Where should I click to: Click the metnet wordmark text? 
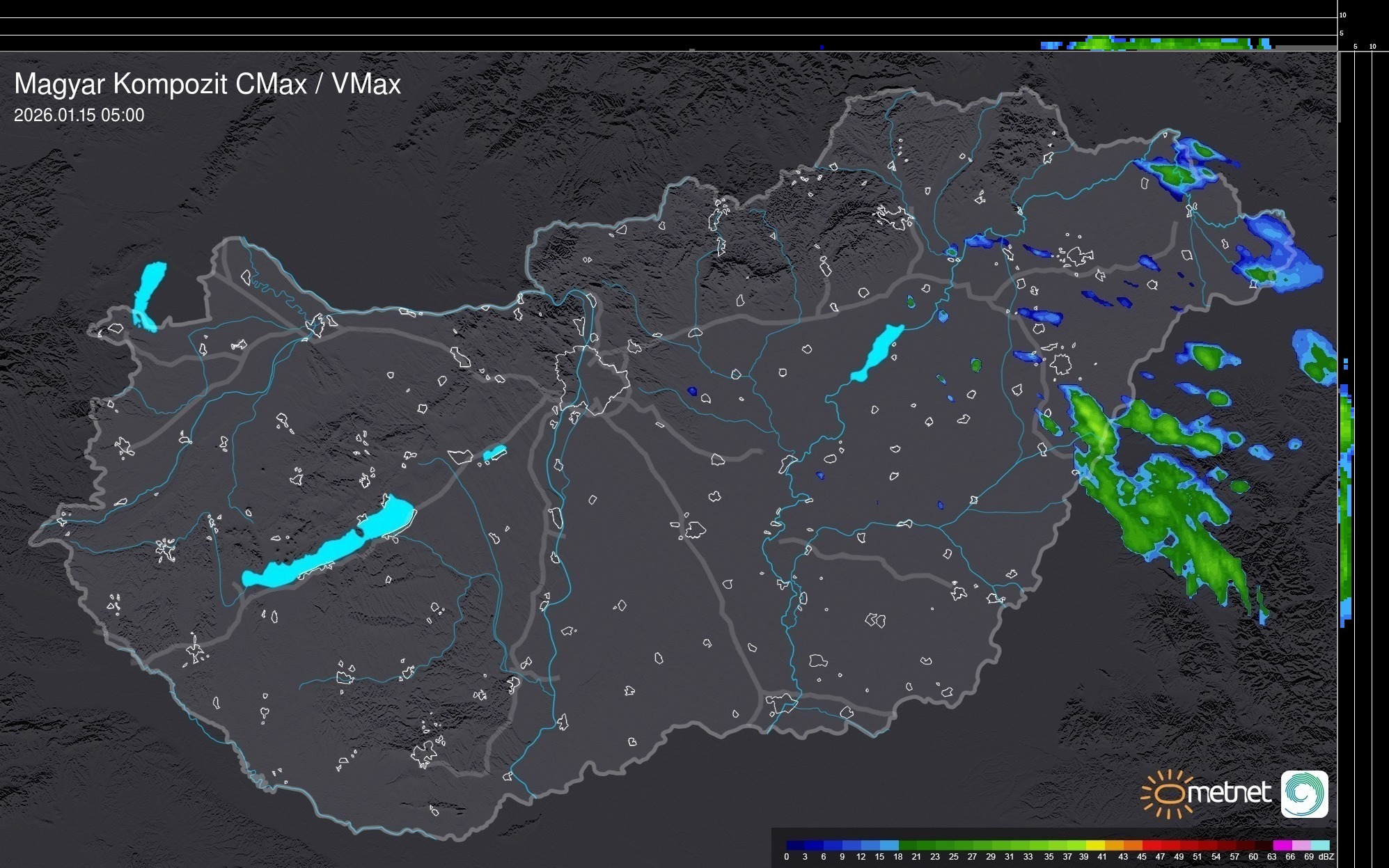tap(1229, 793)
